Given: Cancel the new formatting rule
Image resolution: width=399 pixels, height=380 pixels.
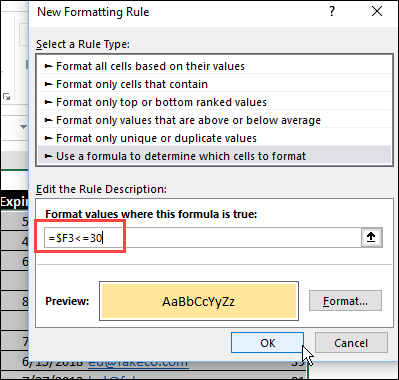Looking at the screenshot, I should [x=351, y=343].
